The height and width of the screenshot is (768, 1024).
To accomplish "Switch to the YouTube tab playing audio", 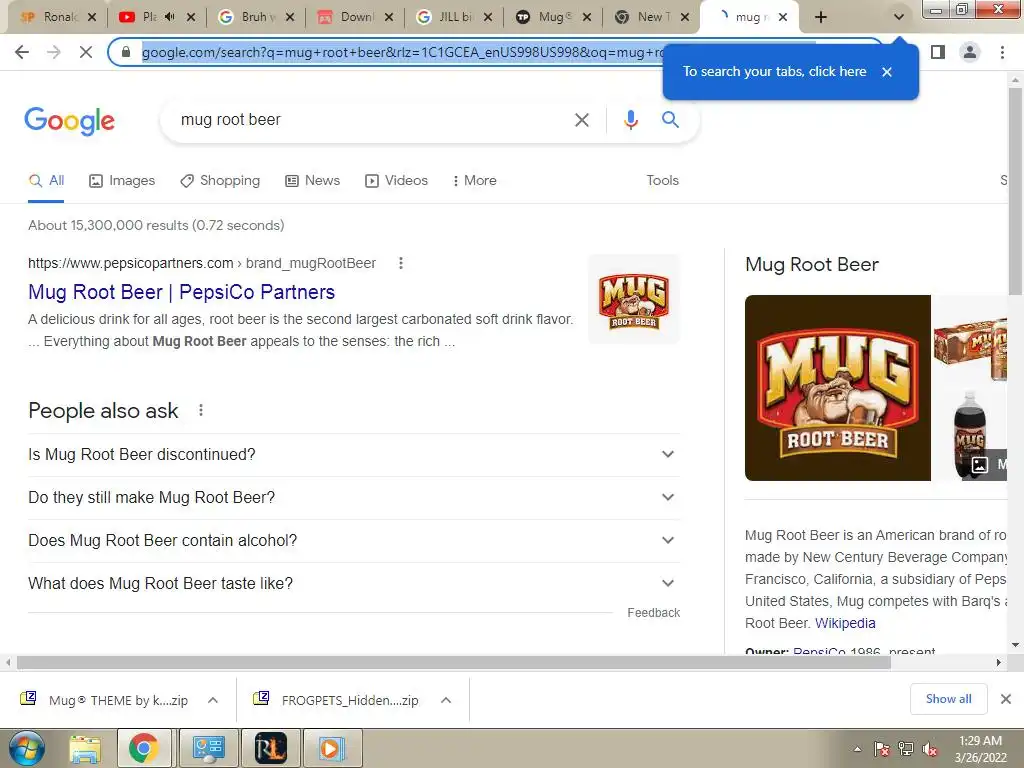I will [156, 17].
